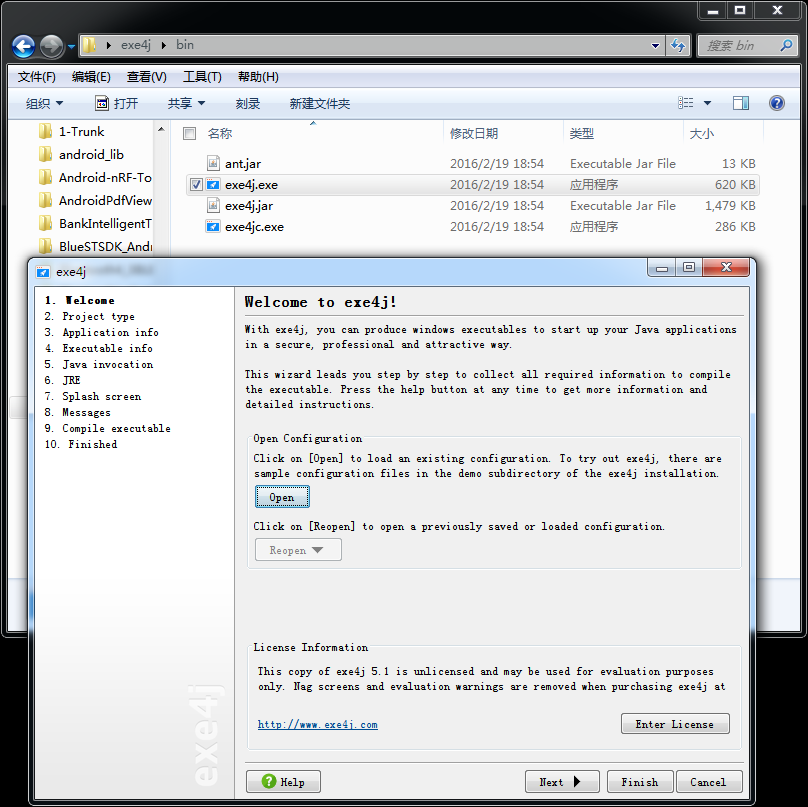Select the exe4j.jar file name

[x=249, y=206]
